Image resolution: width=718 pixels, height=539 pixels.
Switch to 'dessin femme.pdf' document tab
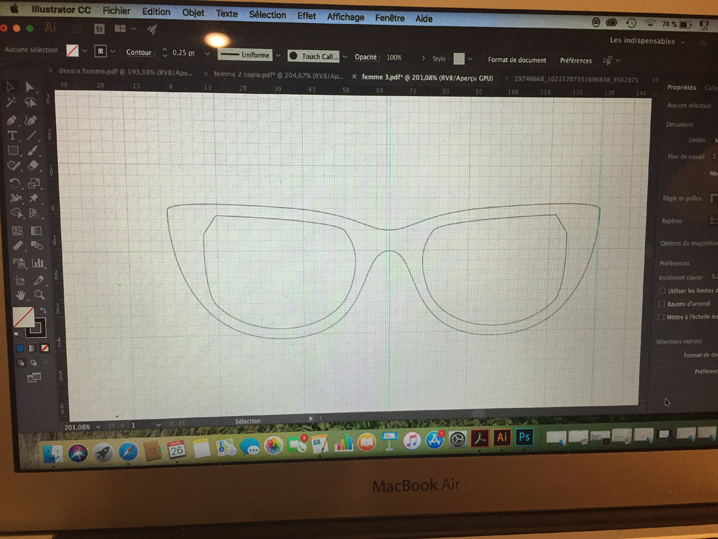coord(95,75)
